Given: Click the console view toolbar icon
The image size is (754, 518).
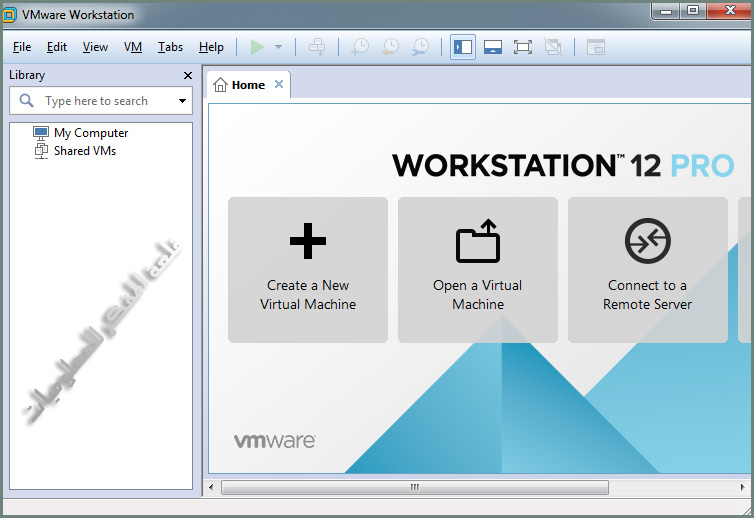Looking at the screenshot, I should tap(596, 47).
